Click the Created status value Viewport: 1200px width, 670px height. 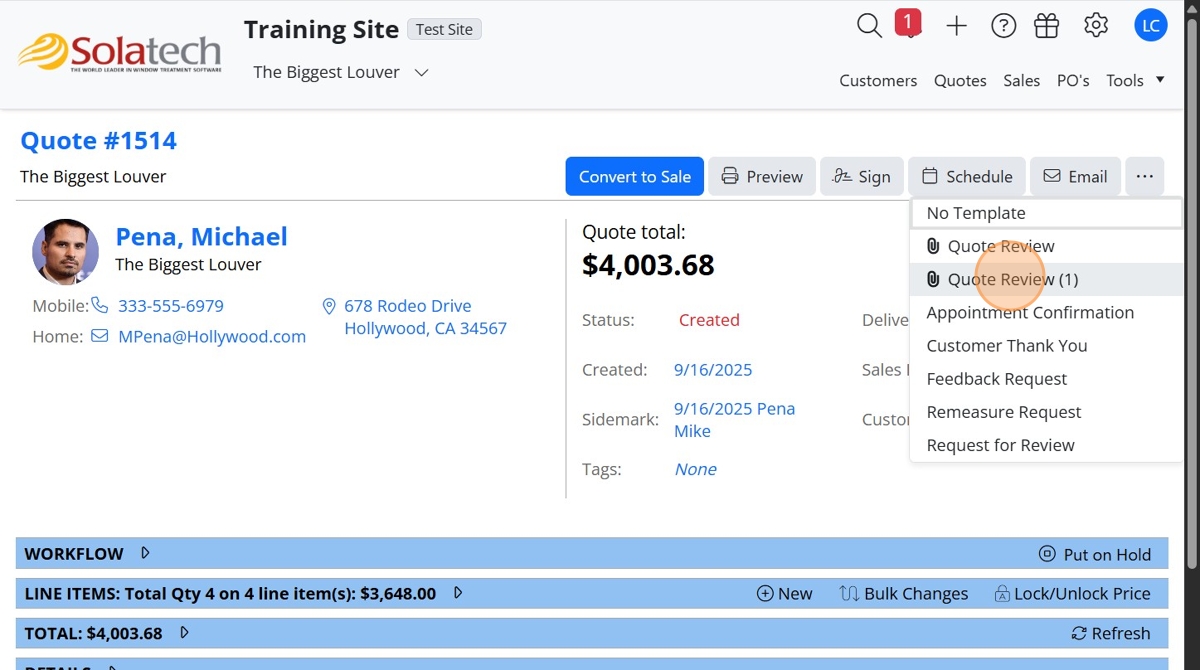(709, 320)
